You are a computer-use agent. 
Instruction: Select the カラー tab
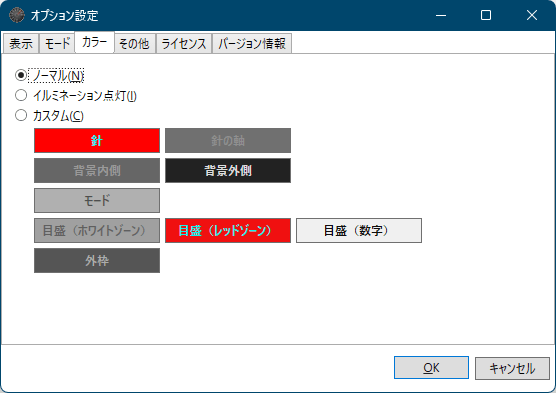click(x=94, y=42)
